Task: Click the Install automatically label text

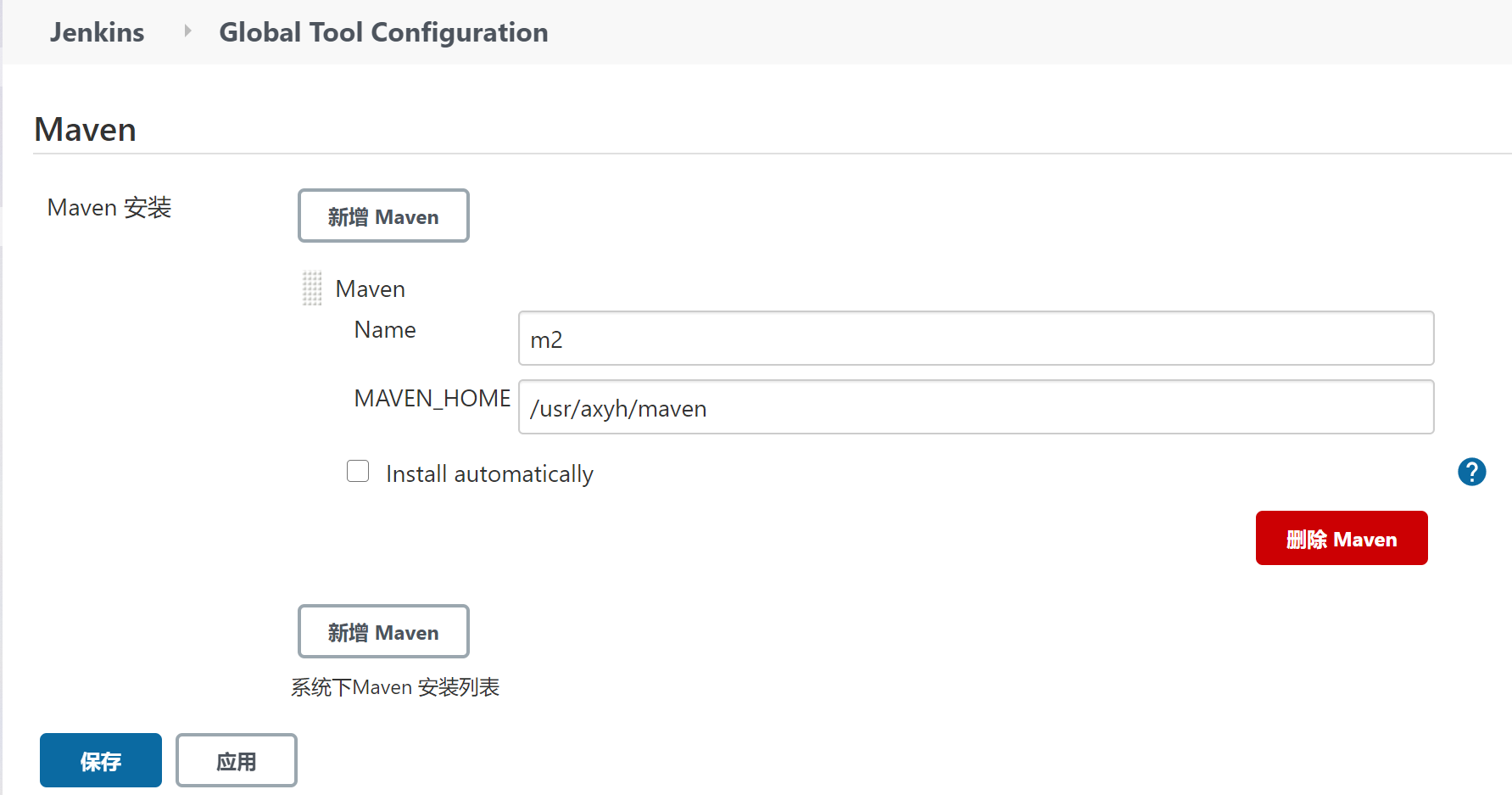Action: click(489, 473)
